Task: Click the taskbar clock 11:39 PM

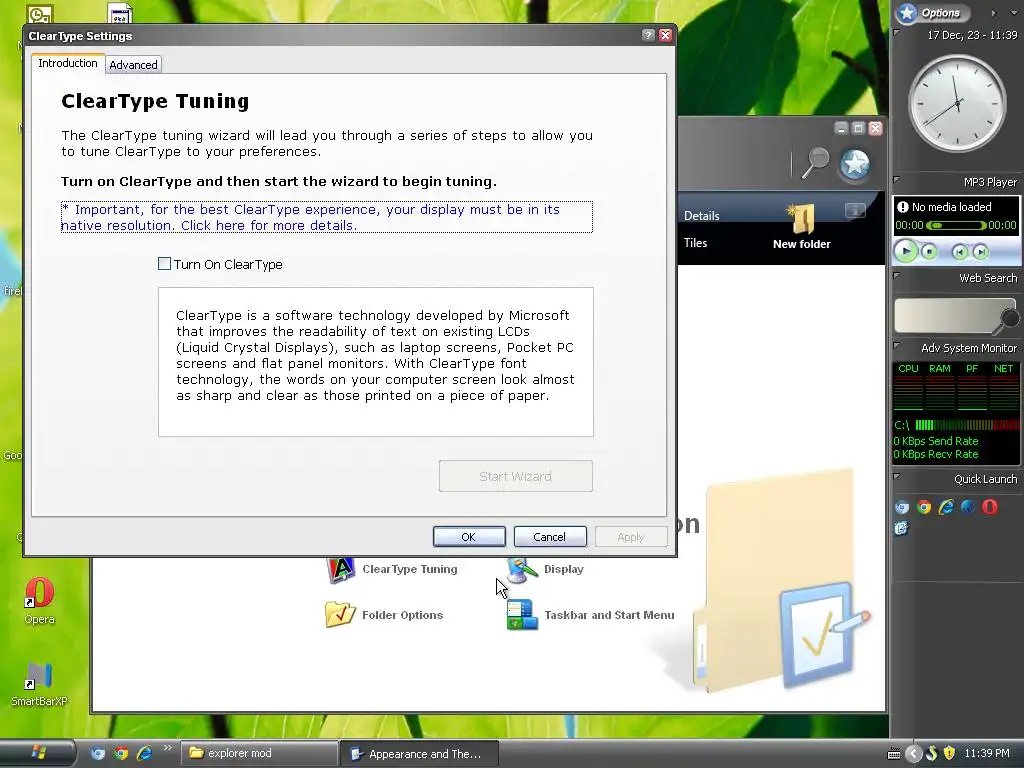Action: 987,754
